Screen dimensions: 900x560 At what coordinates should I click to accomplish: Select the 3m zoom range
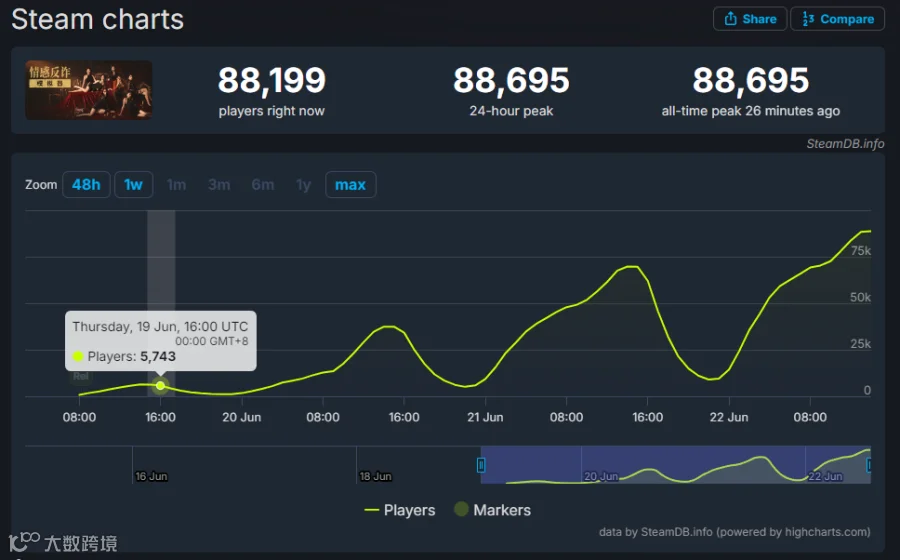(219, 185)
